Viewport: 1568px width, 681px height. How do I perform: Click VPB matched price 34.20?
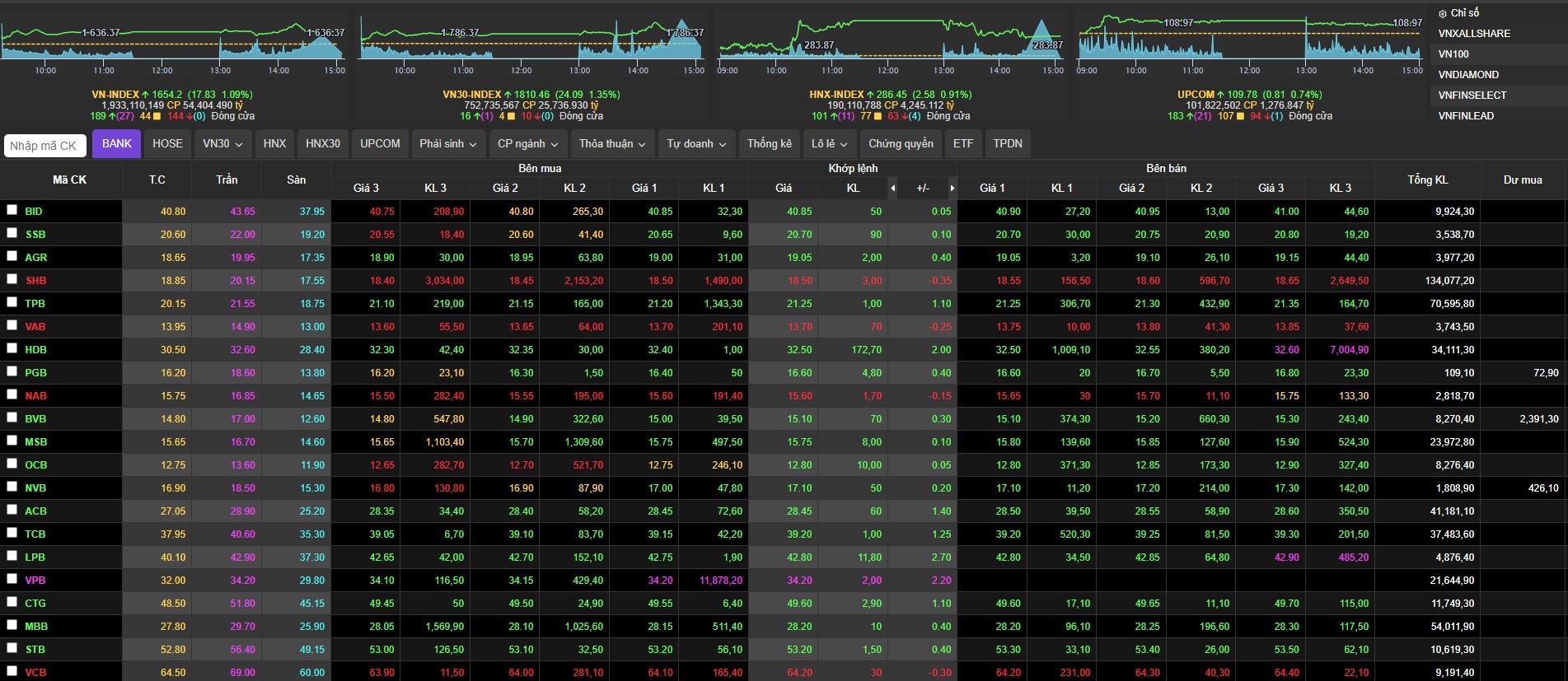pos(799,581)
